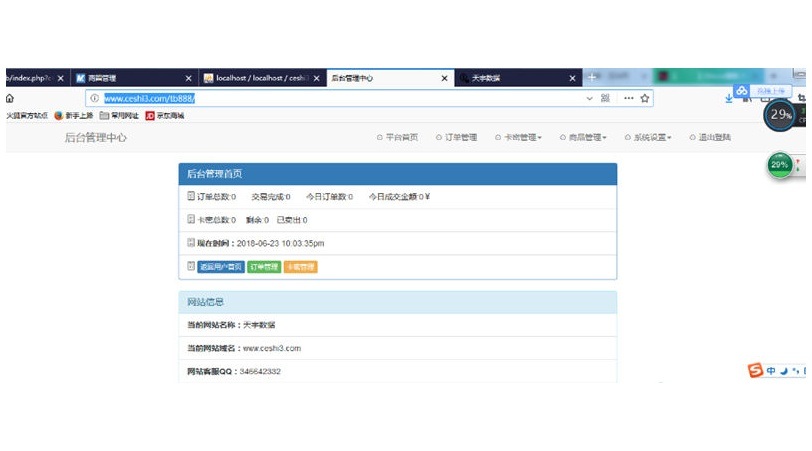
Task: Open the 新手上路 Firefox bookmark
Action: tap(74, 115)
